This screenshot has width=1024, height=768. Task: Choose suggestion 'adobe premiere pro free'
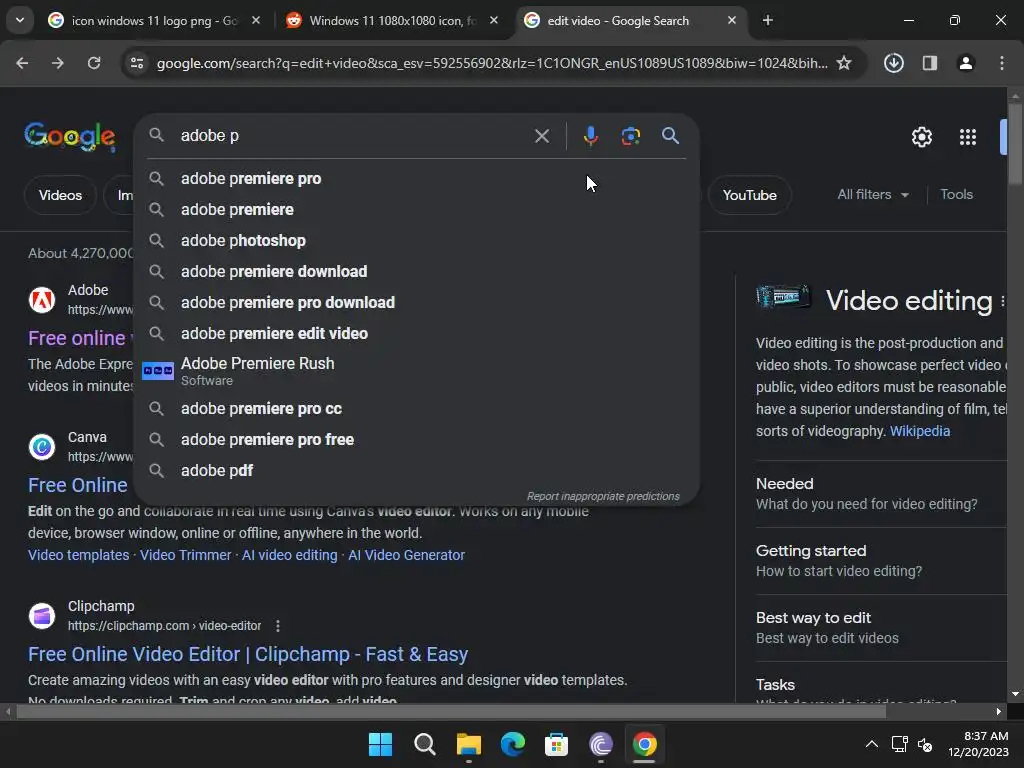(x=416, y=440)
